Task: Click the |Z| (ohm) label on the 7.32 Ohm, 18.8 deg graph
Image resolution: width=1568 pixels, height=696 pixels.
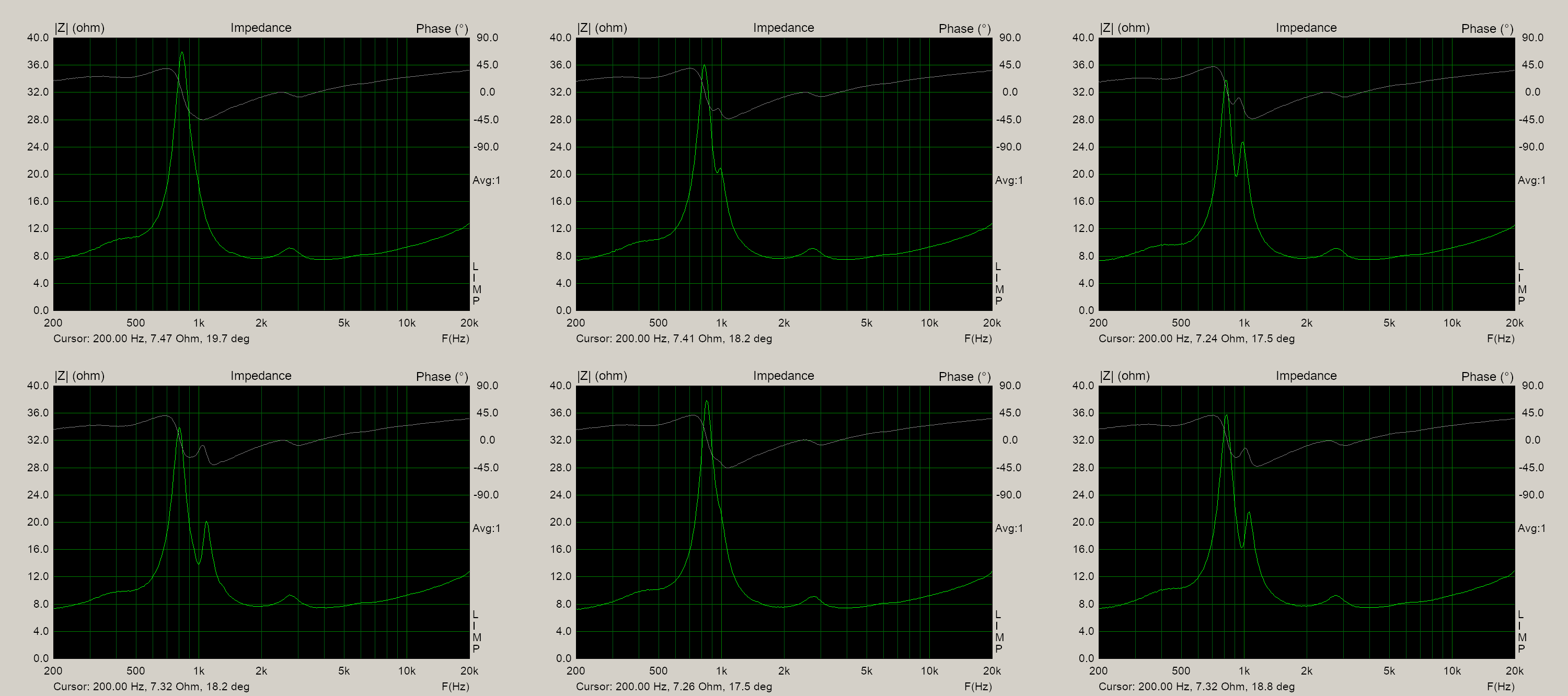Action: [x=1125, y=376]
